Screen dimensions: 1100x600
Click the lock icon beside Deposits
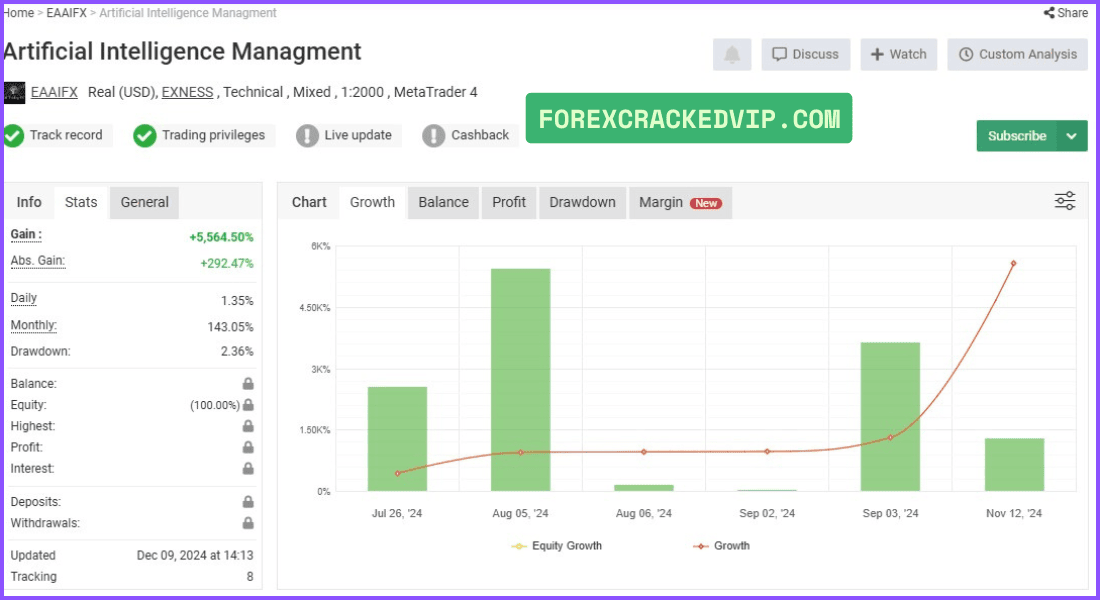tap(248, 502)
